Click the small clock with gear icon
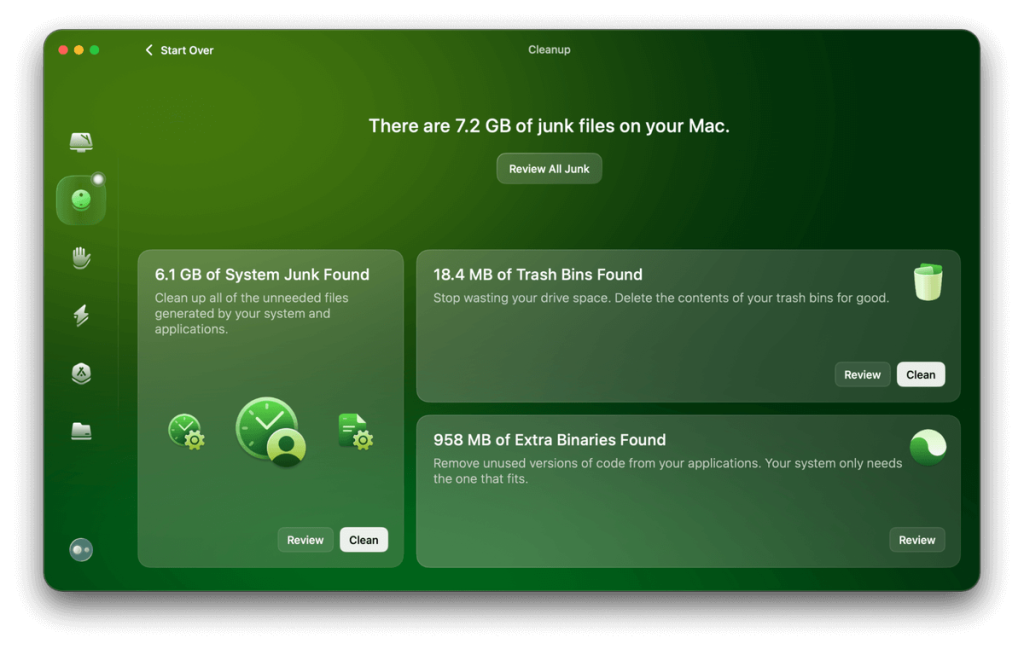The width and height of the screenshot is (1024, 649). (x=186, y=431)
